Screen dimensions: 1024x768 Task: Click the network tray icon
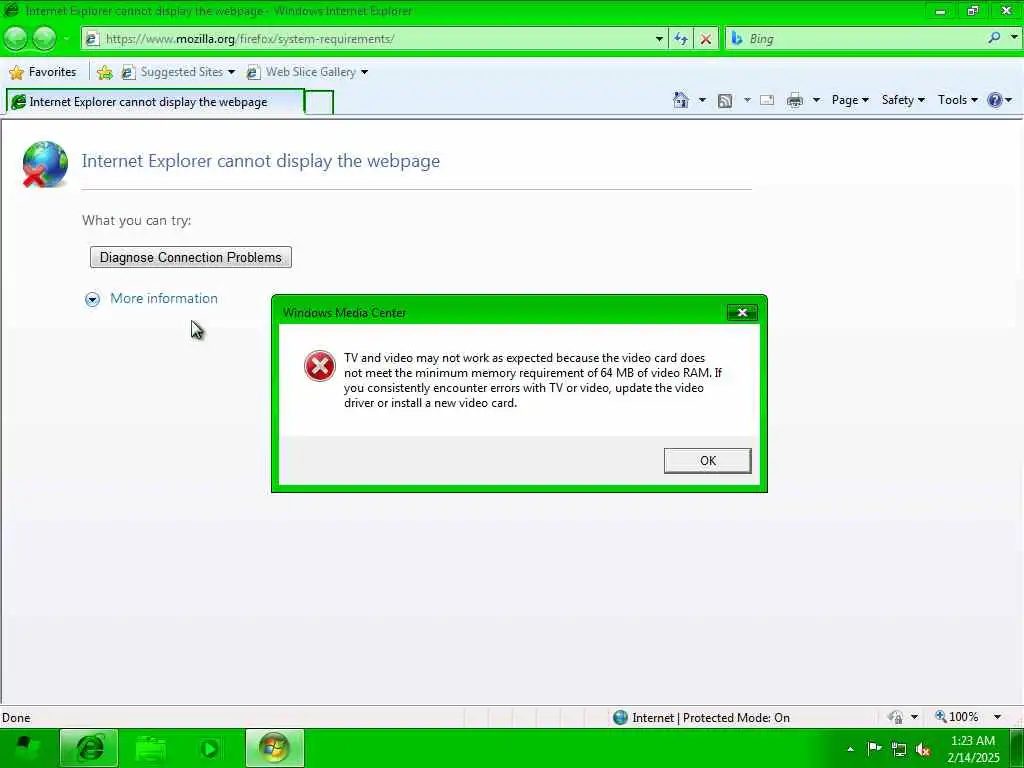899,750
